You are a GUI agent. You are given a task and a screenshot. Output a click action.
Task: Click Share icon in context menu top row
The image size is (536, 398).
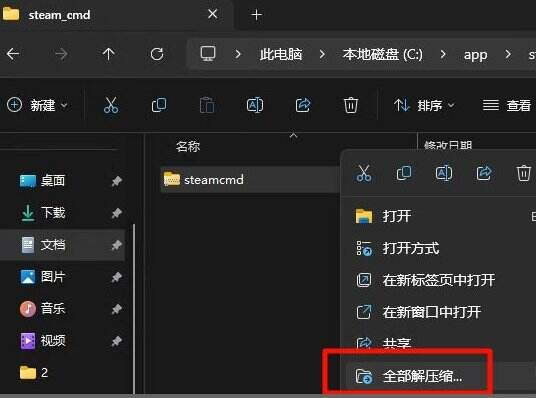(484, 173)
